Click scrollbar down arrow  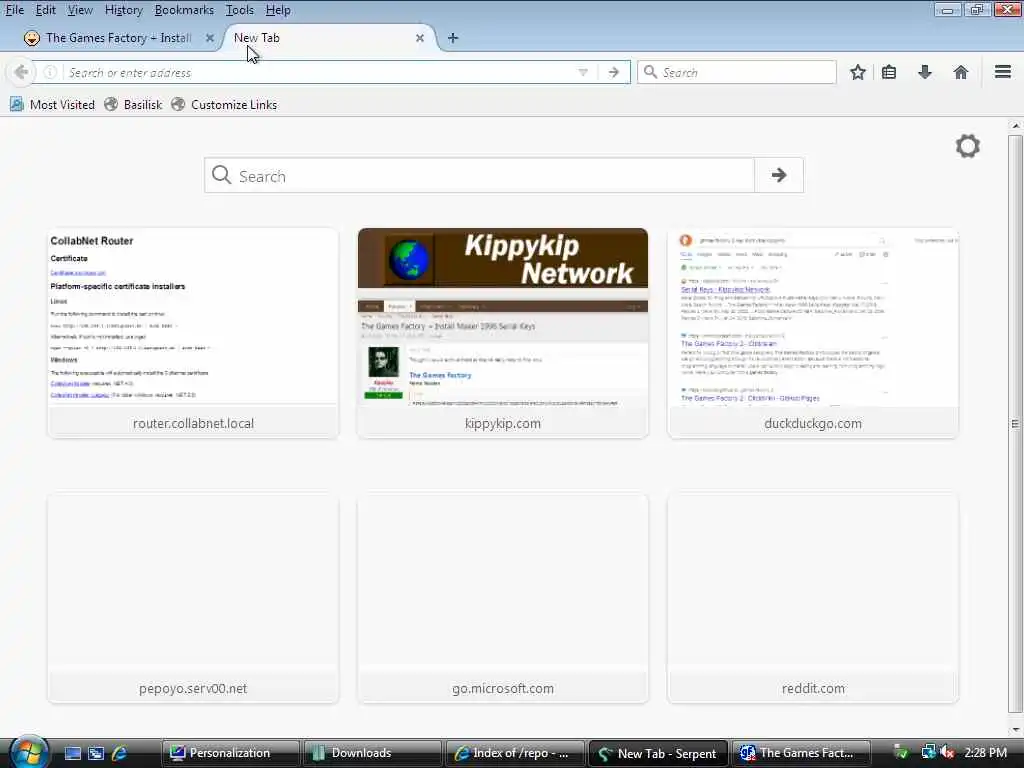tap(1015, 729)
